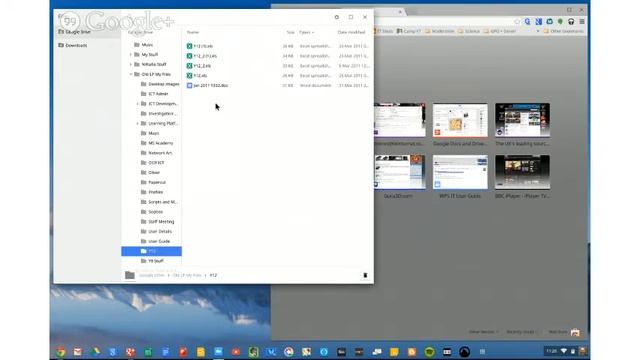Launch Google Drive from the shelf

click(96, 351)
